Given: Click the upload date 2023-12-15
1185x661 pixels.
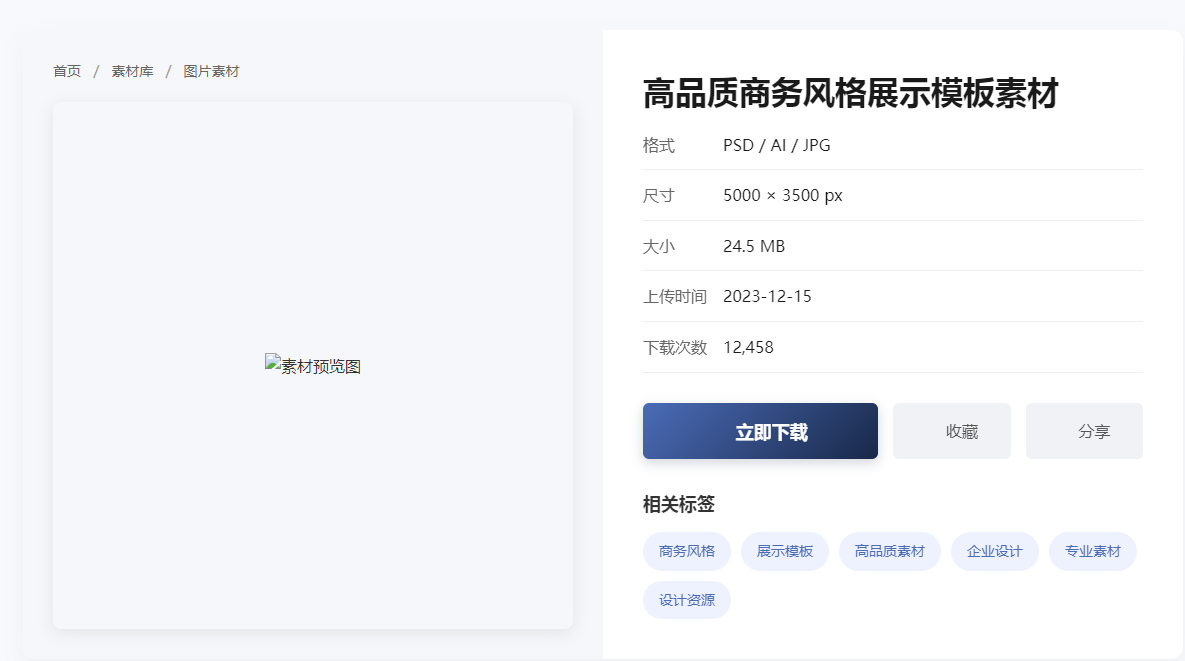Looking at the screenshot, I should (x=767, y=296).
